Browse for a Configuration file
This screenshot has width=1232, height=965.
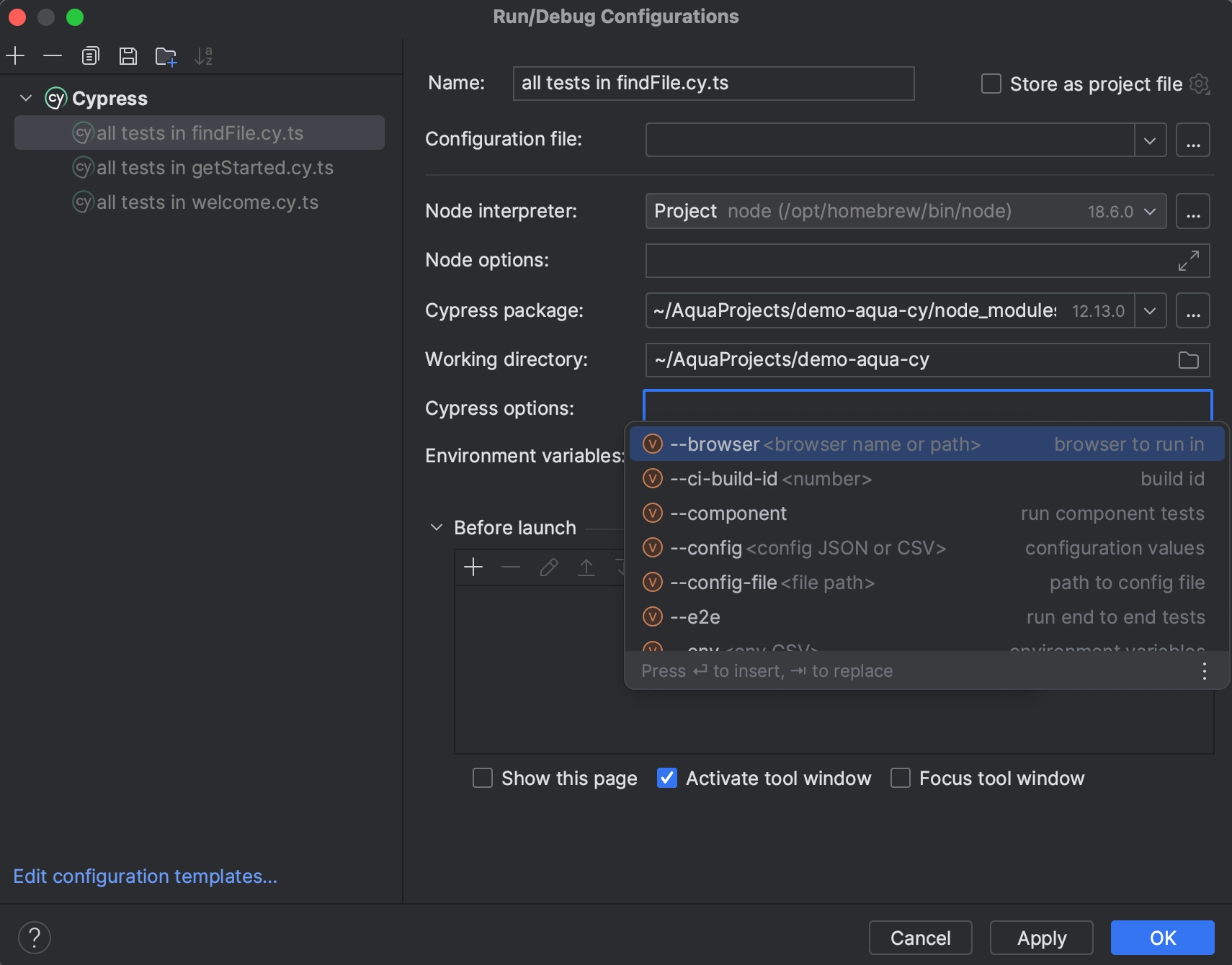[1193, 140]
